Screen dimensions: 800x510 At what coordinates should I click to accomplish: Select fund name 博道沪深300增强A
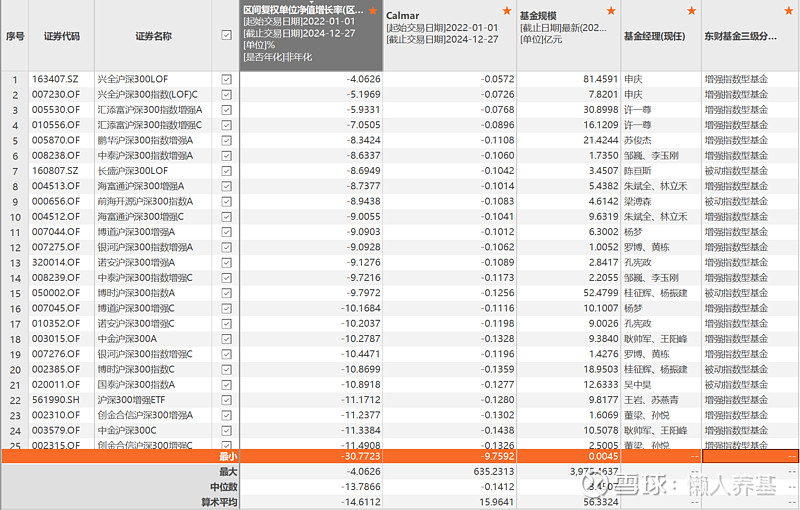coord(136,232)
